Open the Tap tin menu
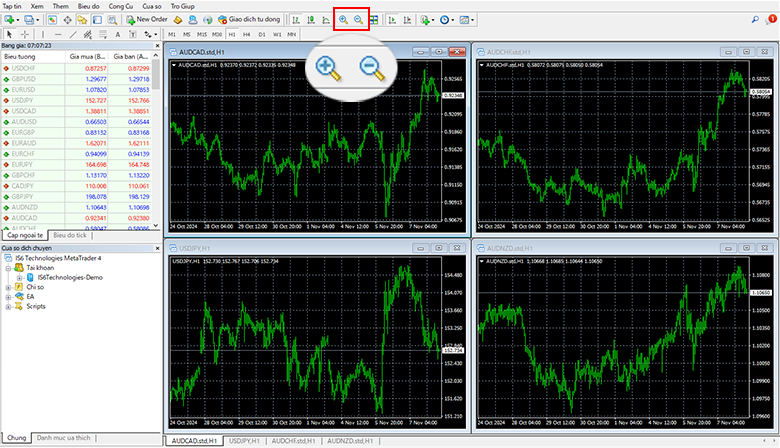This screenshot has width=780, height=448. 12,6
